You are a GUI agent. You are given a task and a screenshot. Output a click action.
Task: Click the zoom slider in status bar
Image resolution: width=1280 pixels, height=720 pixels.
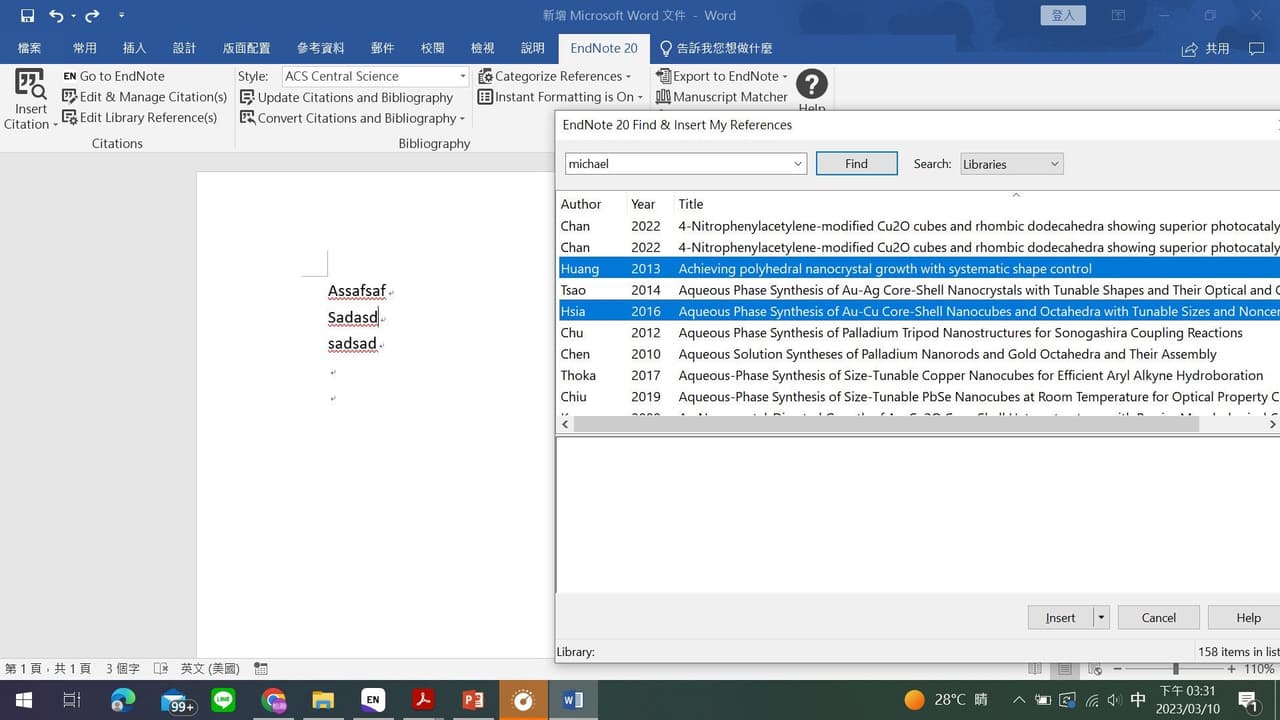click(x=1175, y=669)
